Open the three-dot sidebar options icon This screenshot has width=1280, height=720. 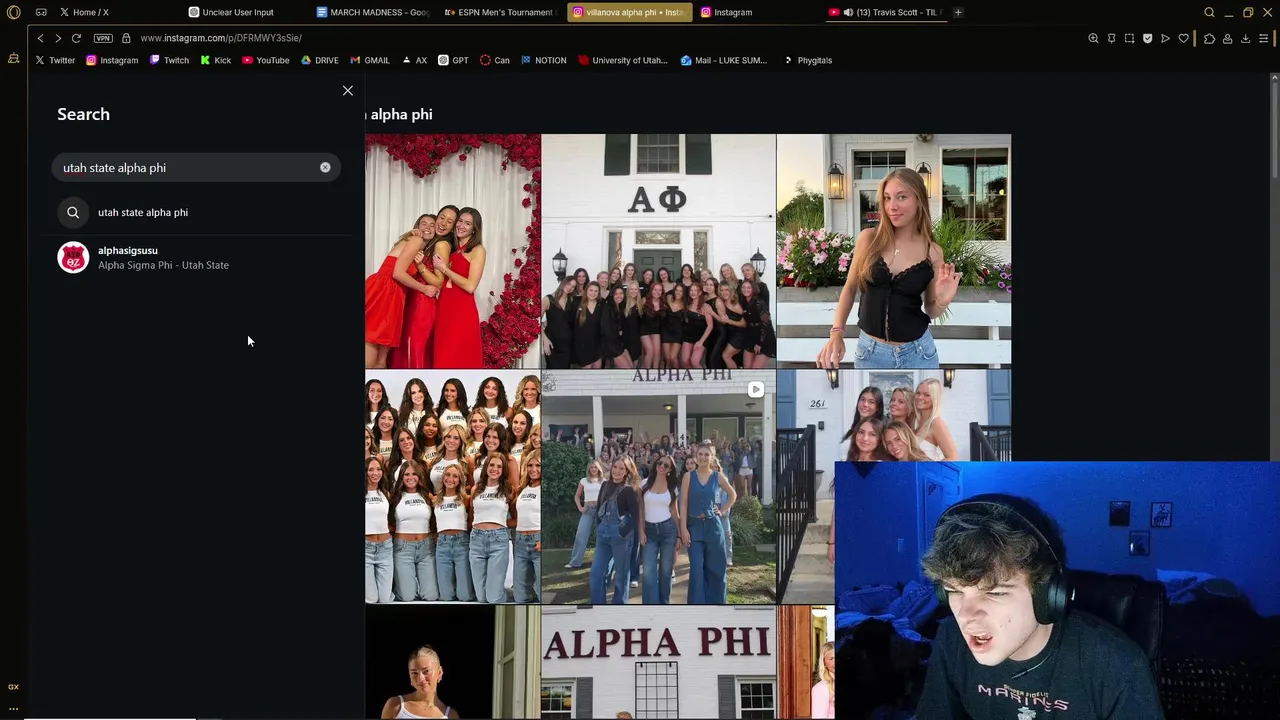pos(13,708)
